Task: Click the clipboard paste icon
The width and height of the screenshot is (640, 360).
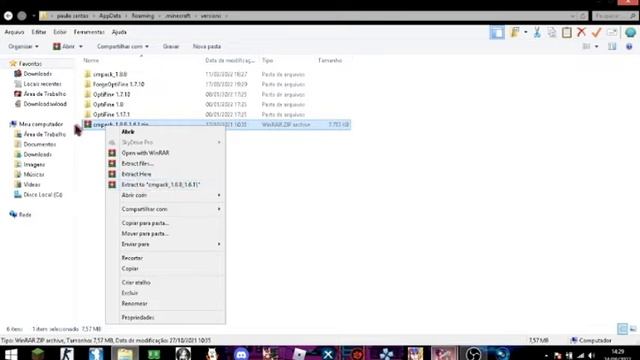Action: pos(567,32)
